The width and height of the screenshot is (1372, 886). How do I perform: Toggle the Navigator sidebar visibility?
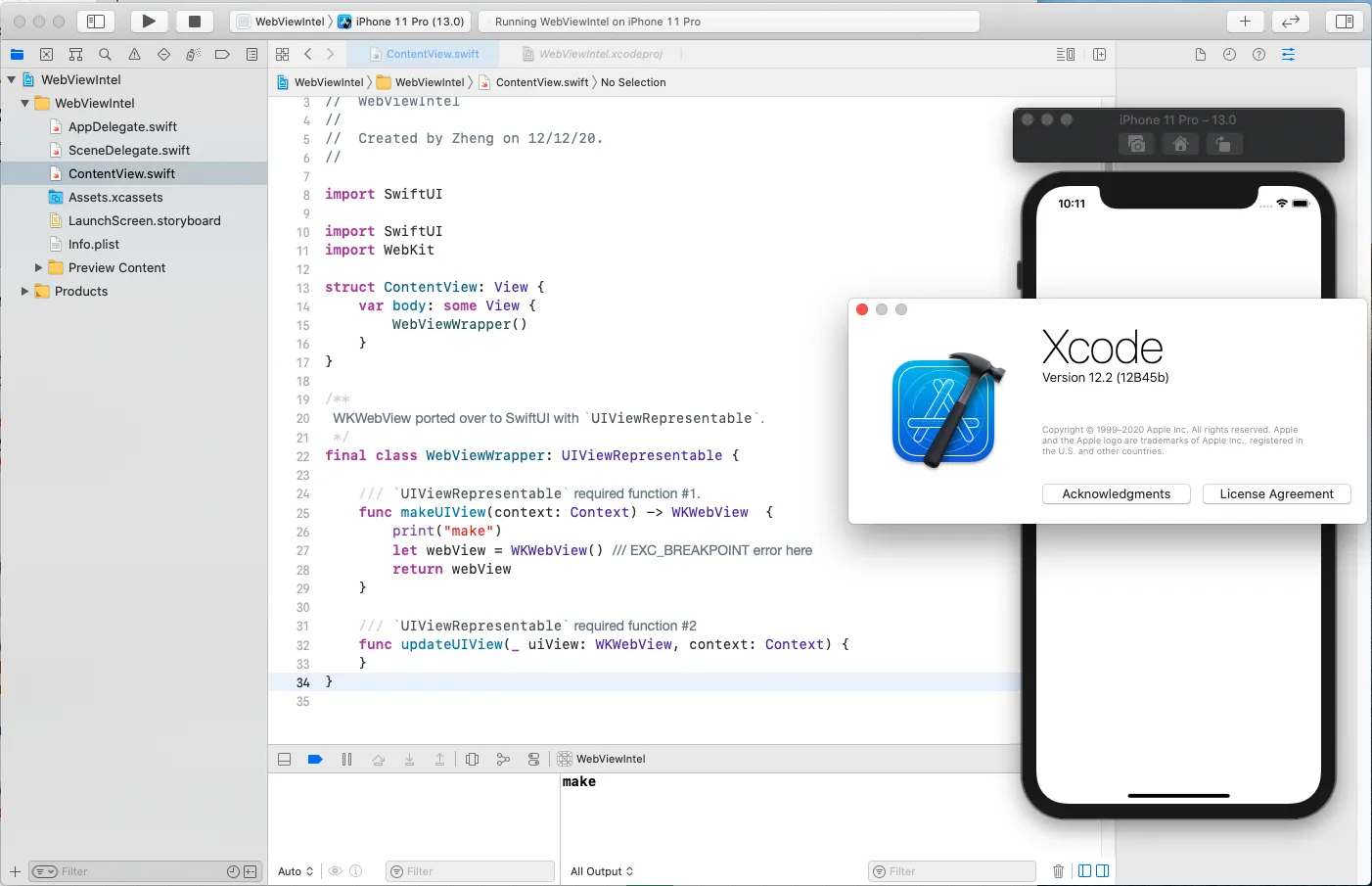pos(96,21)
